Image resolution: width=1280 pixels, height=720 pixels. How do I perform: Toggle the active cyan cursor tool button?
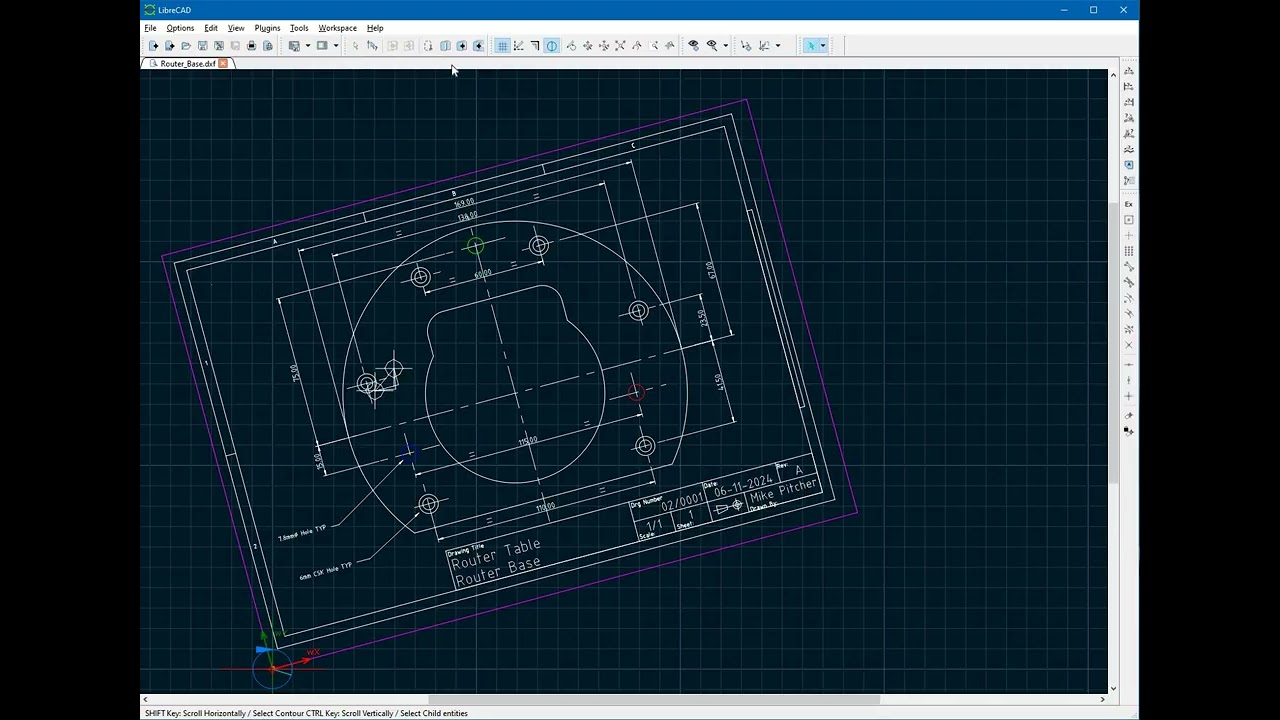point(811,45)
